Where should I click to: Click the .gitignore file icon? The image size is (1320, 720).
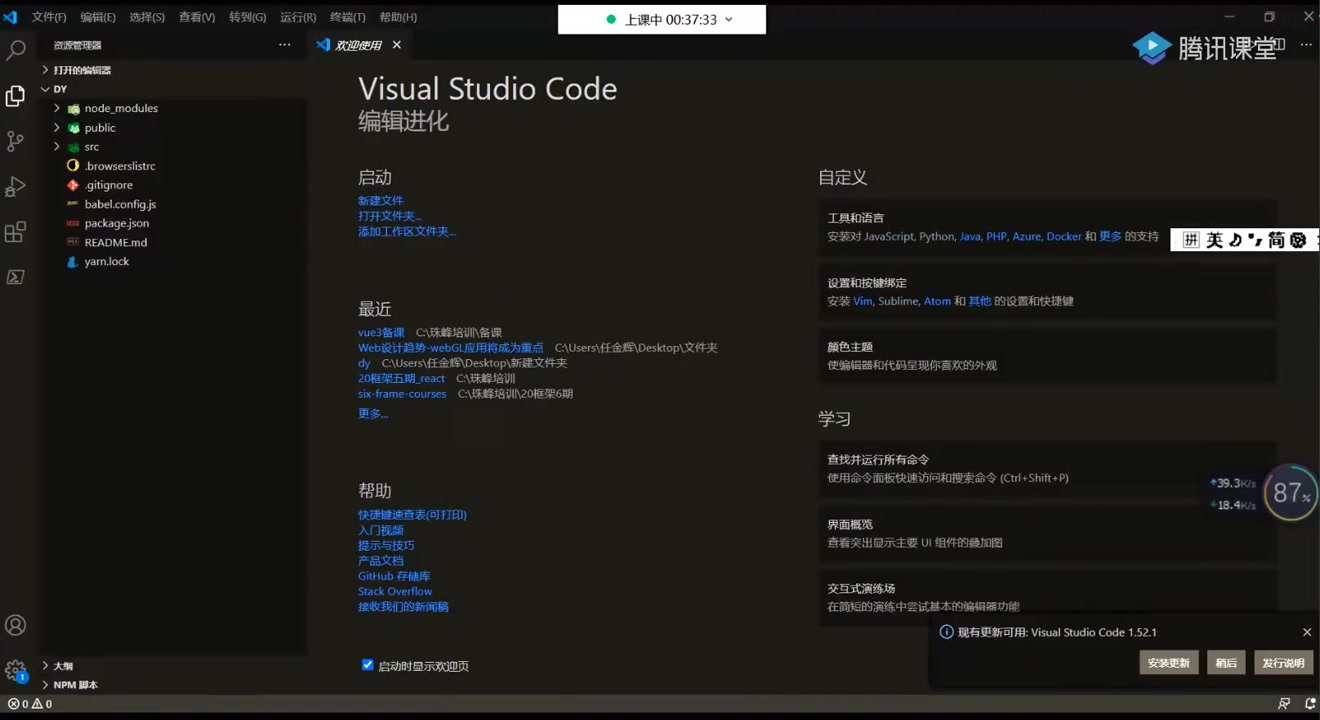72,185
